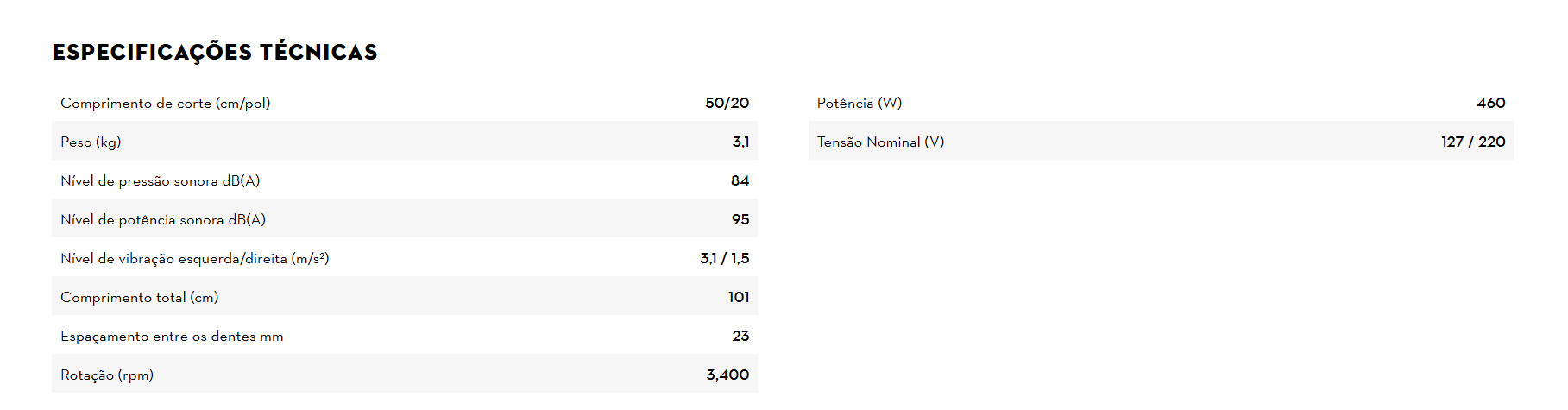Select the Espaçamento entre os dentes label
Image resolution: width=1568 pixels, height=410 pixels.
coord(172,337)
